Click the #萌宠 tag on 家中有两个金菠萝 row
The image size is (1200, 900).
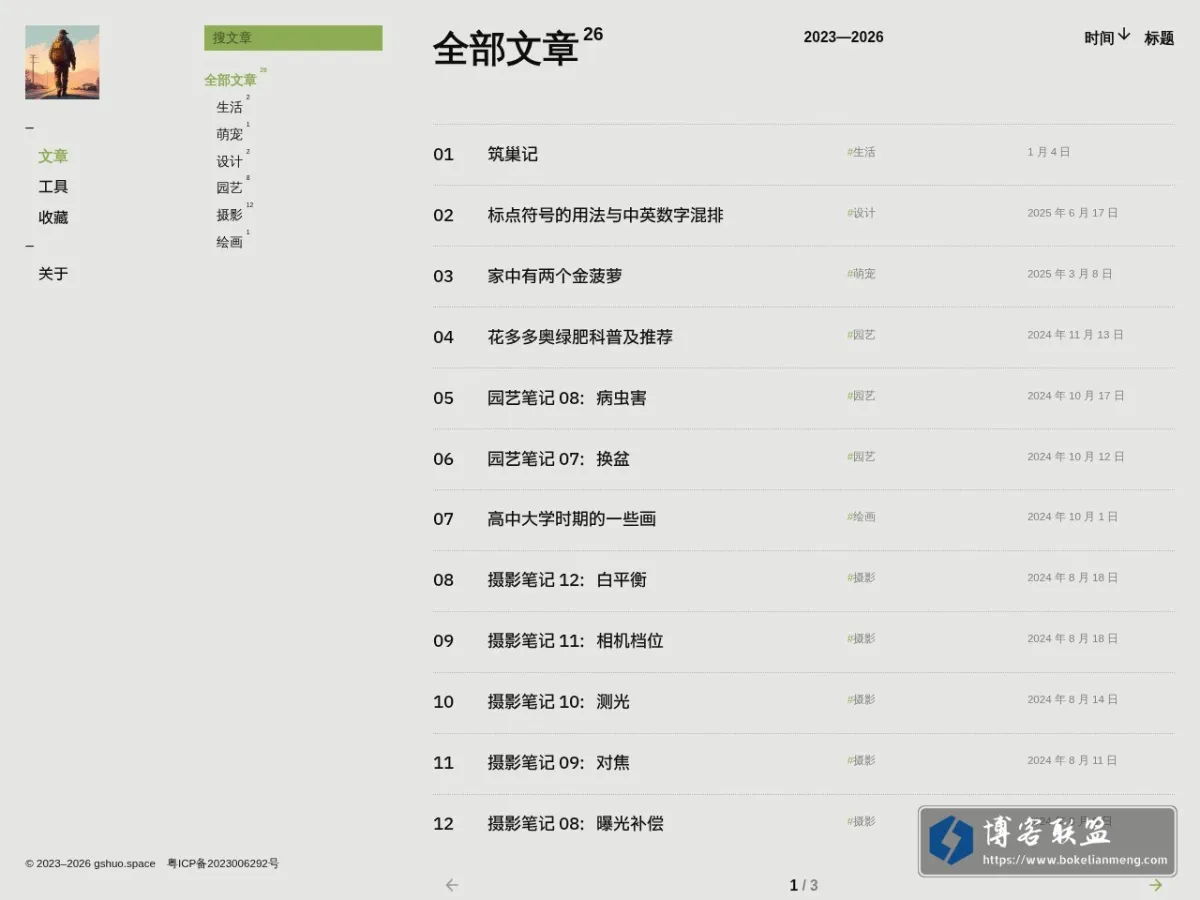[x=861, y=274]
